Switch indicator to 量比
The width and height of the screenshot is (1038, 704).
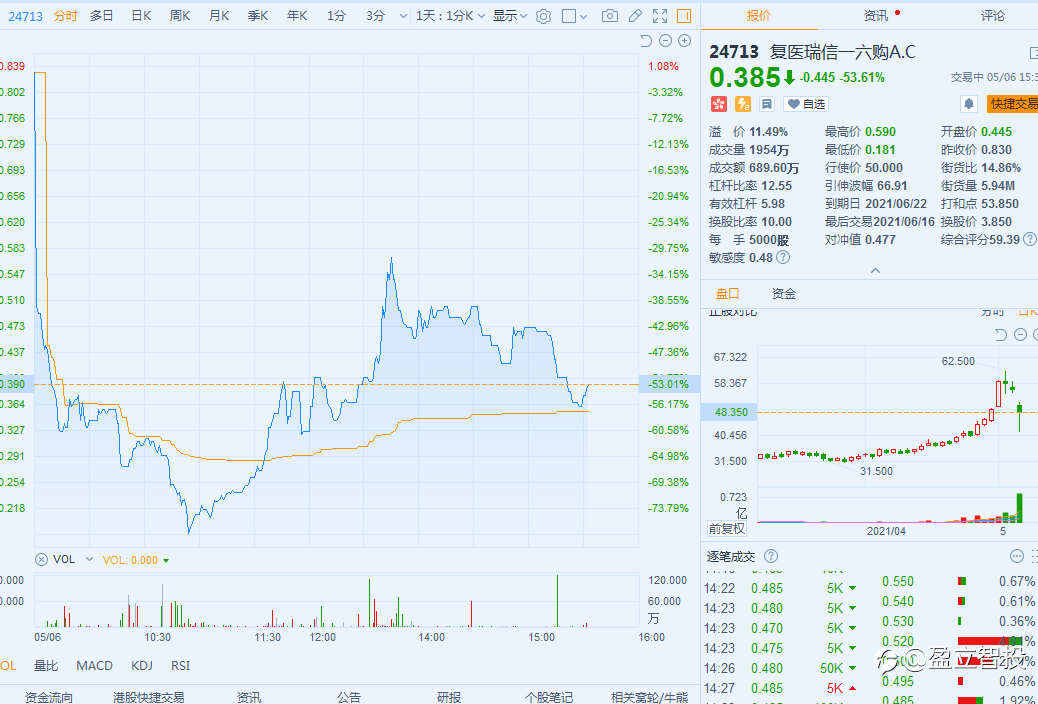pos(46,666)
